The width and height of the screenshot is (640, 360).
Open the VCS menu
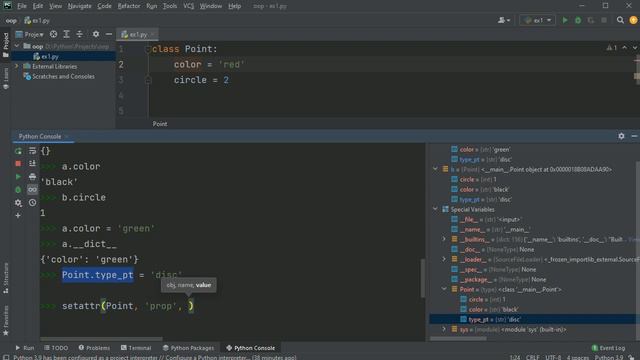(x=189, y=6)
